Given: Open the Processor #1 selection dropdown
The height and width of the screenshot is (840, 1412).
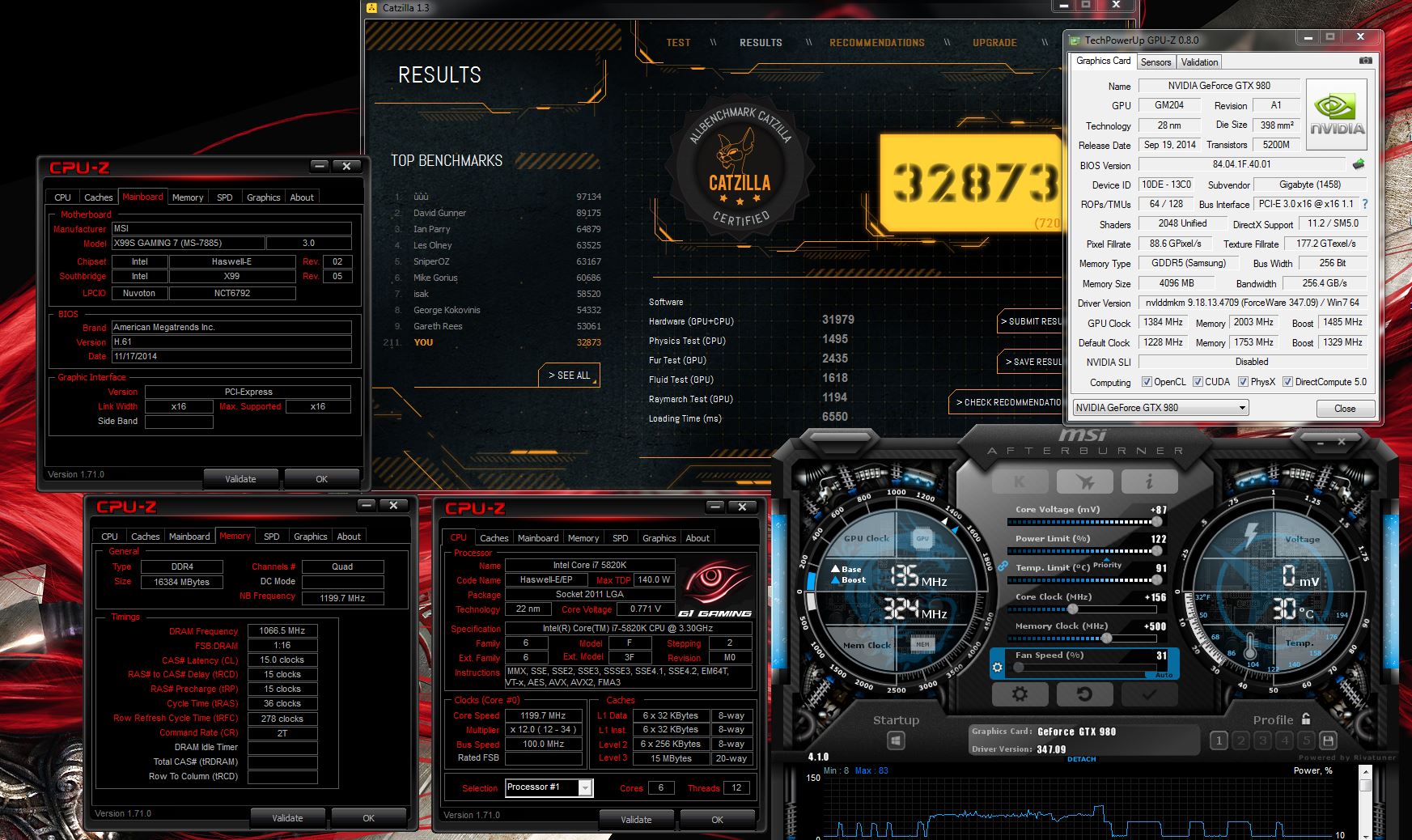Looking at the screenshot, I should click(549, 787).
